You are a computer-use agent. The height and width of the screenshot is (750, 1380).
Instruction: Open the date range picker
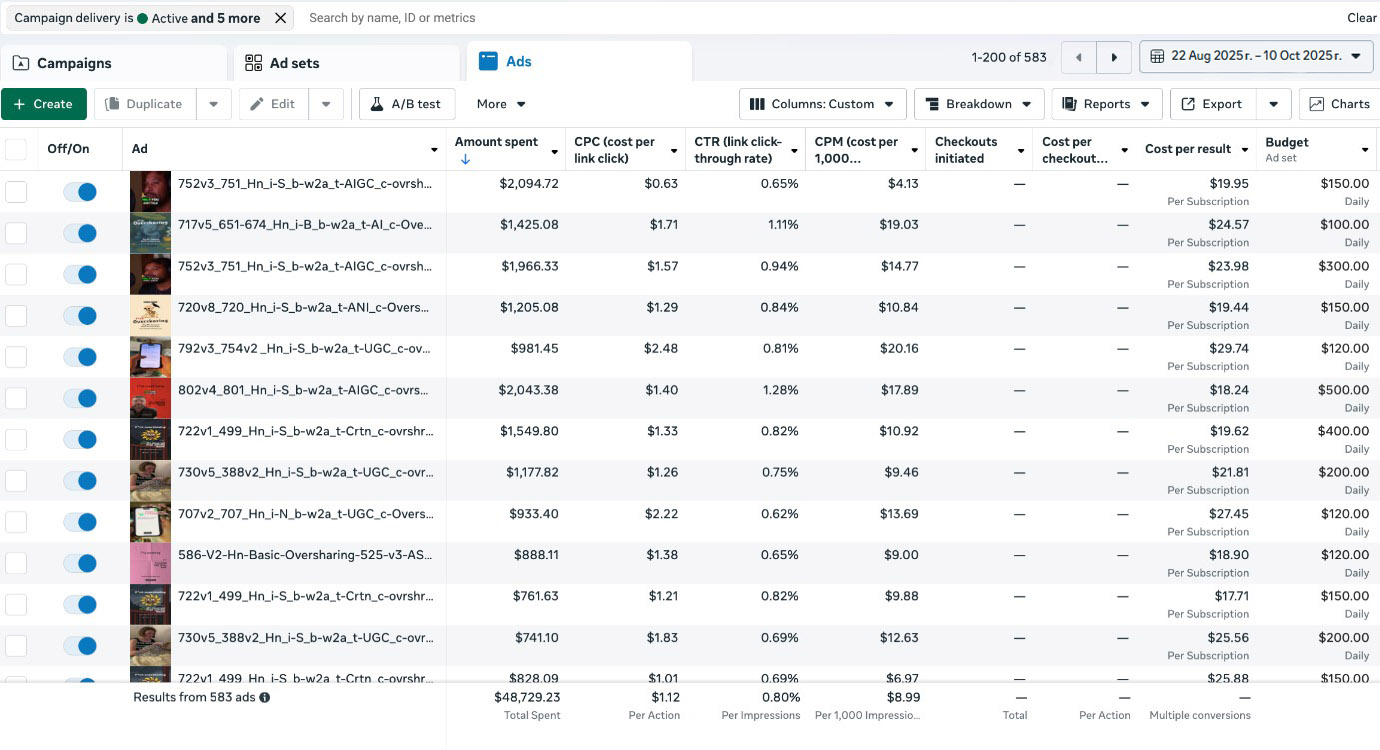[1255, 57]
